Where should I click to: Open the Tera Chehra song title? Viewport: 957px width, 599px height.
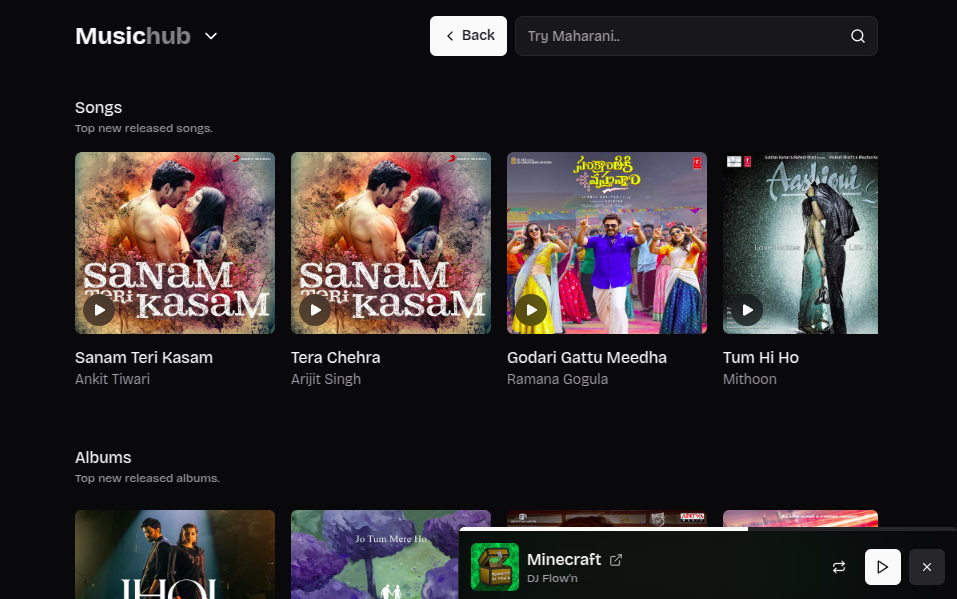[x=335, y=357]
